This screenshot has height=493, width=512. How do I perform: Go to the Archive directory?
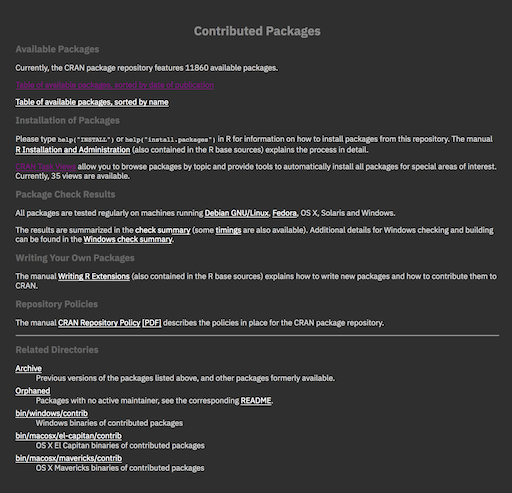[29, 369]
